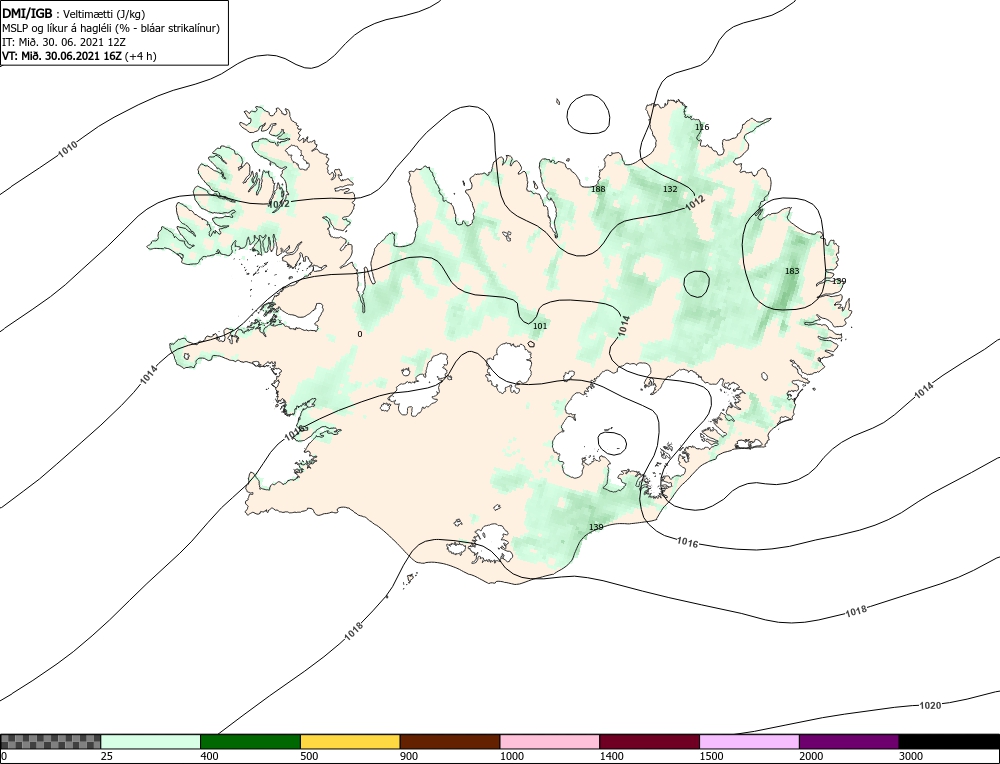Select the '1400' colorbar tick label
The height and width of the screenshot is (764, 1000).
click(611, 756)
